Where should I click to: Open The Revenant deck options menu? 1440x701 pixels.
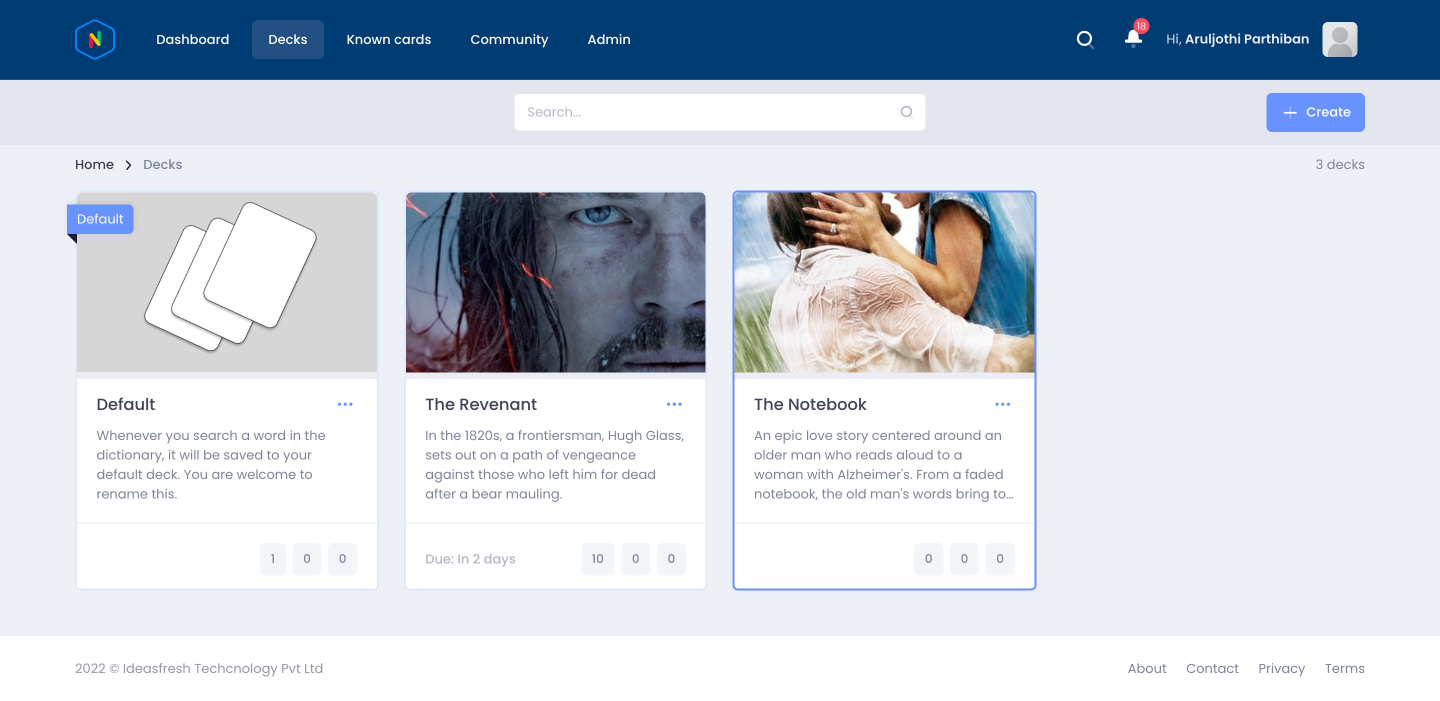(x=674, y=404)
